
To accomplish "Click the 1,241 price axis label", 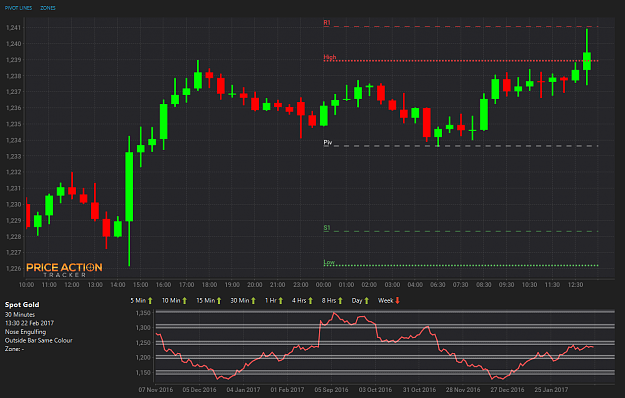I will pyautogui.click(x=13, y=28).
